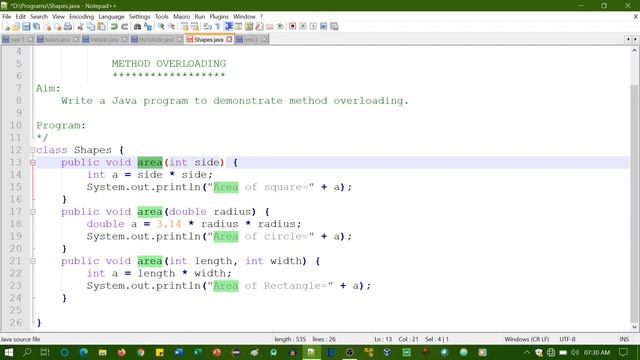Collapse the class Shapes fold marker
The image size is (640, 360).
click(x=33, y=150)
